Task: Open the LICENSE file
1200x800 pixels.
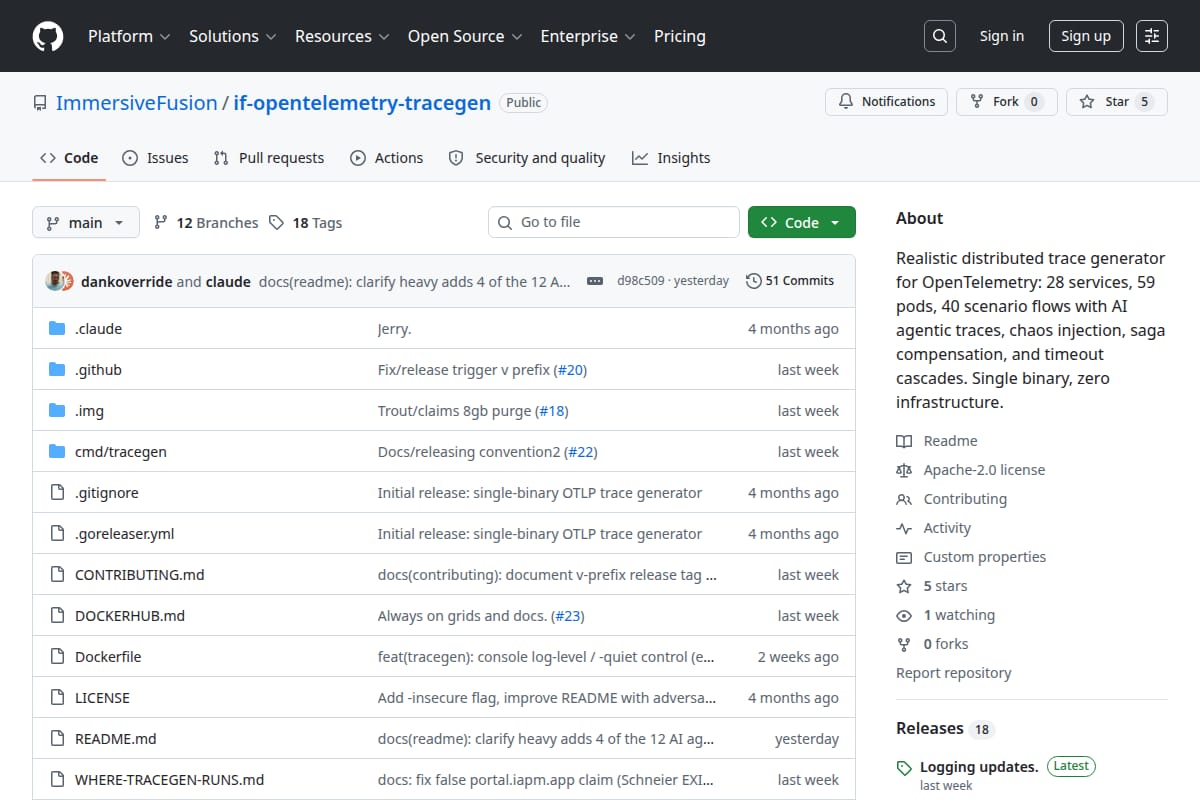Action: (102, 698)
